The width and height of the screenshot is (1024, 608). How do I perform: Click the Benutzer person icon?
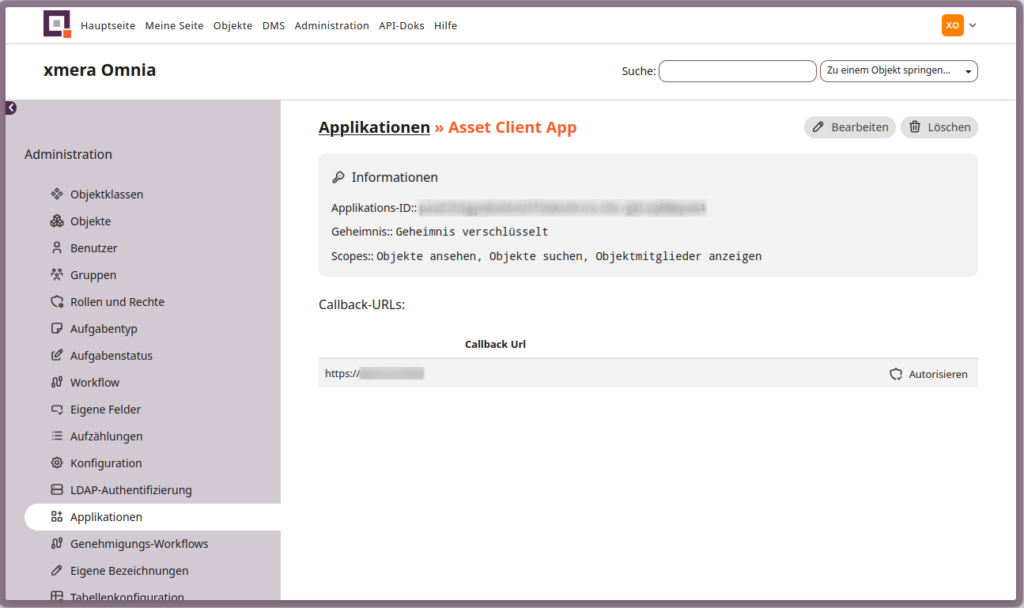coord(57,248)
